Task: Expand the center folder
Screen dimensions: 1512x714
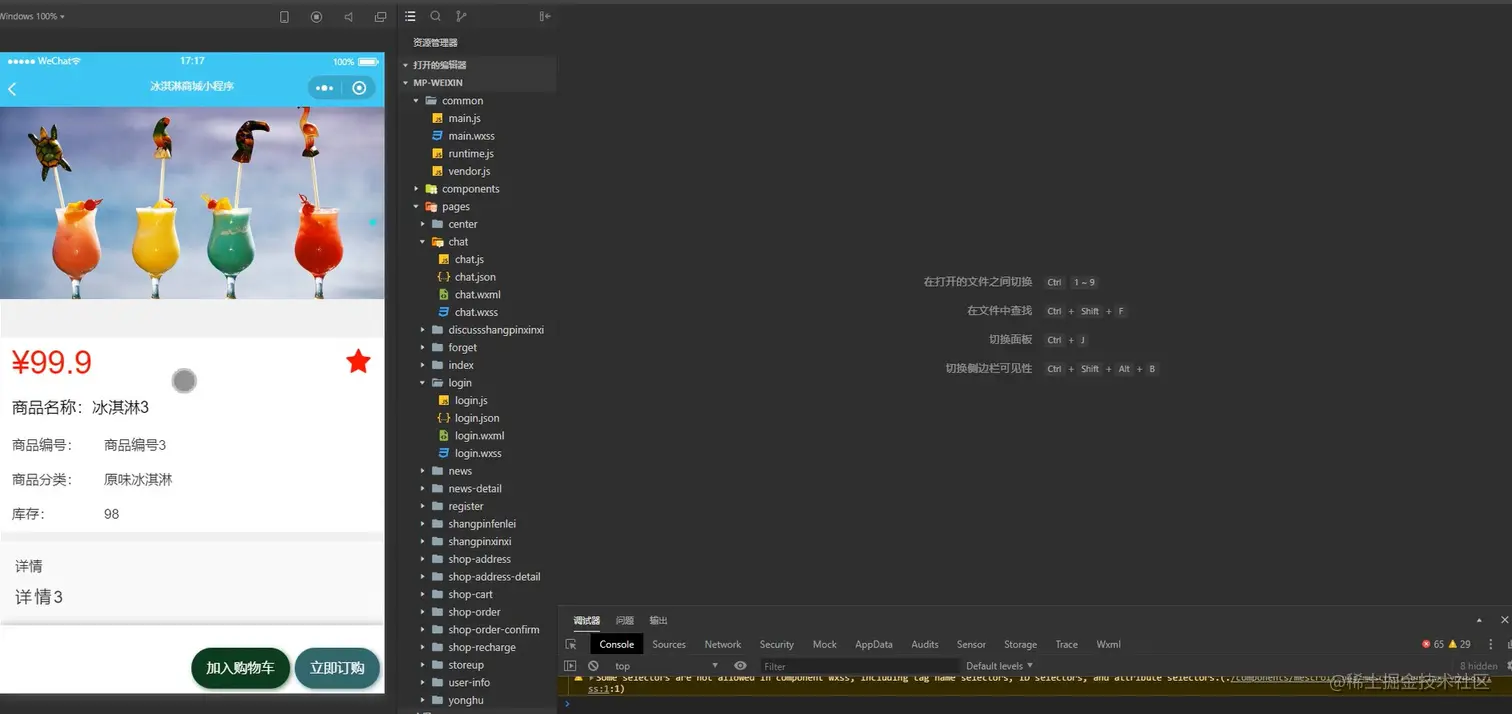Action: [x=423, y=224]
